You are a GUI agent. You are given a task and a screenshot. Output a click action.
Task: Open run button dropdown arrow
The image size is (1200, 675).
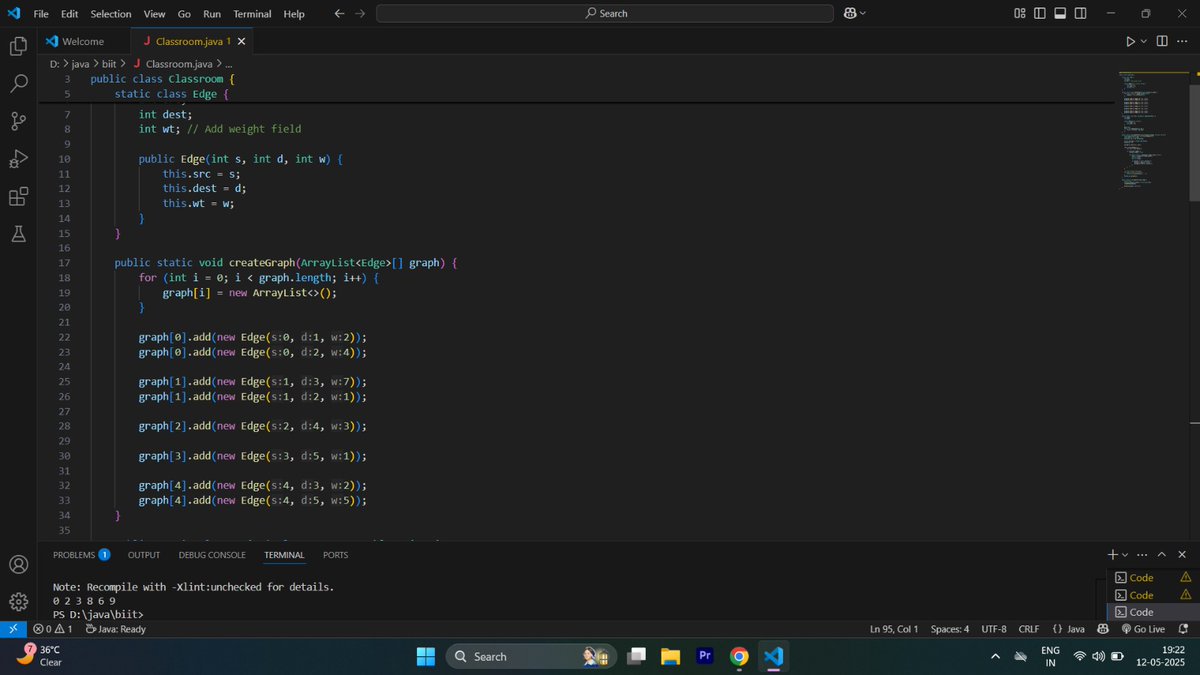(1144, 41)
